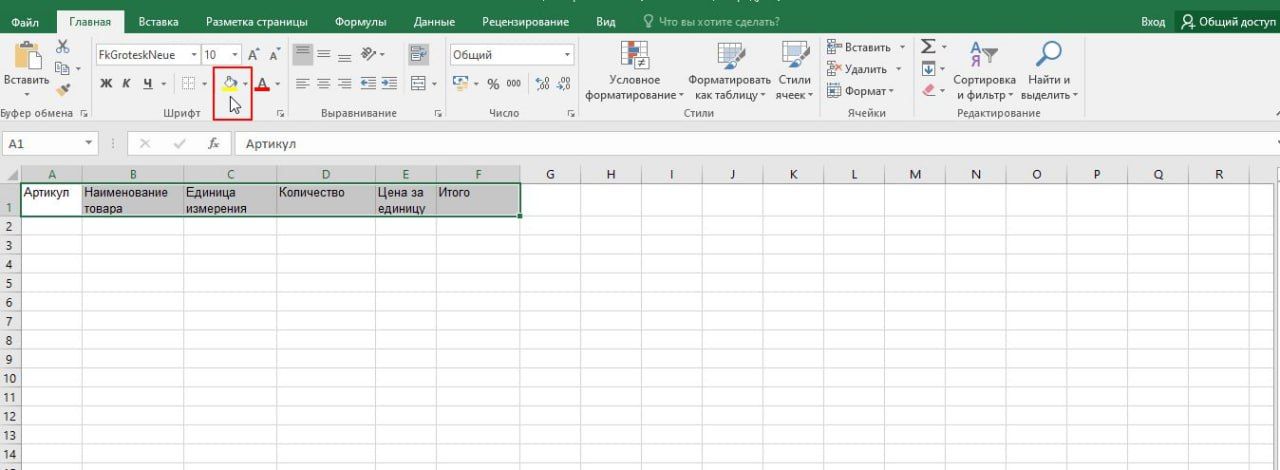The height and width of the screenshot is (470, 1280).
Task: Click the Clear eraser icon
Action: [x=928, y=90]
